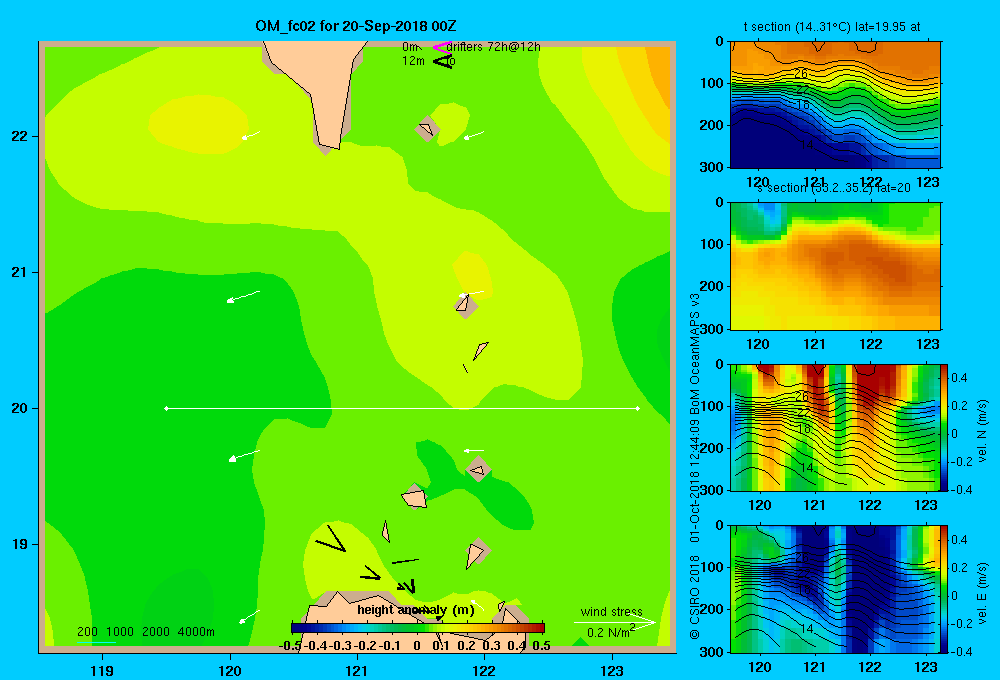Click the cyan bathymetry line under the 200 label
The height and width of the screenshot is (680, 1000).
(x=96, y=642)
